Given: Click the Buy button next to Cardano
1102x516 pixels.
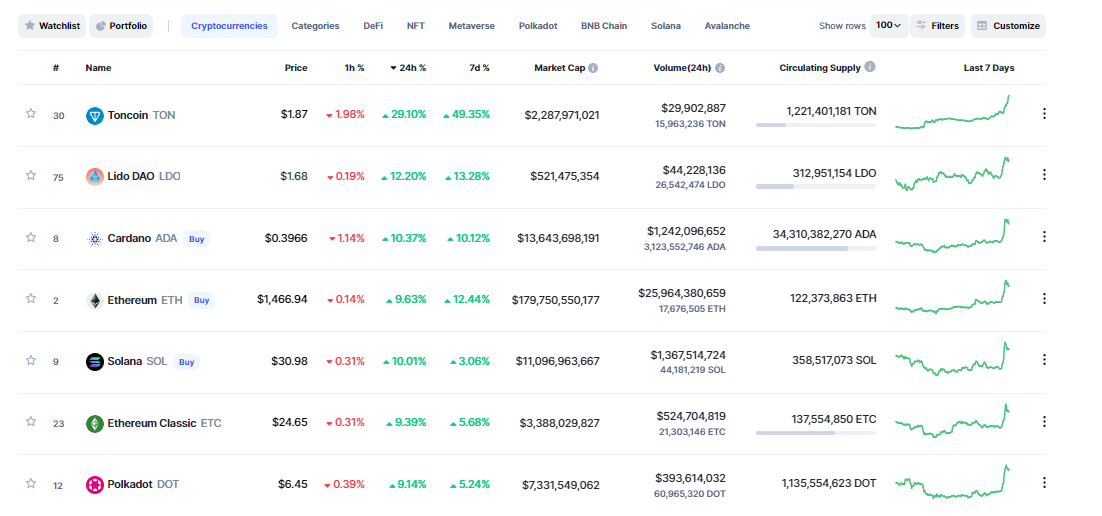Looking at the screenshot, I should [197, 238].
